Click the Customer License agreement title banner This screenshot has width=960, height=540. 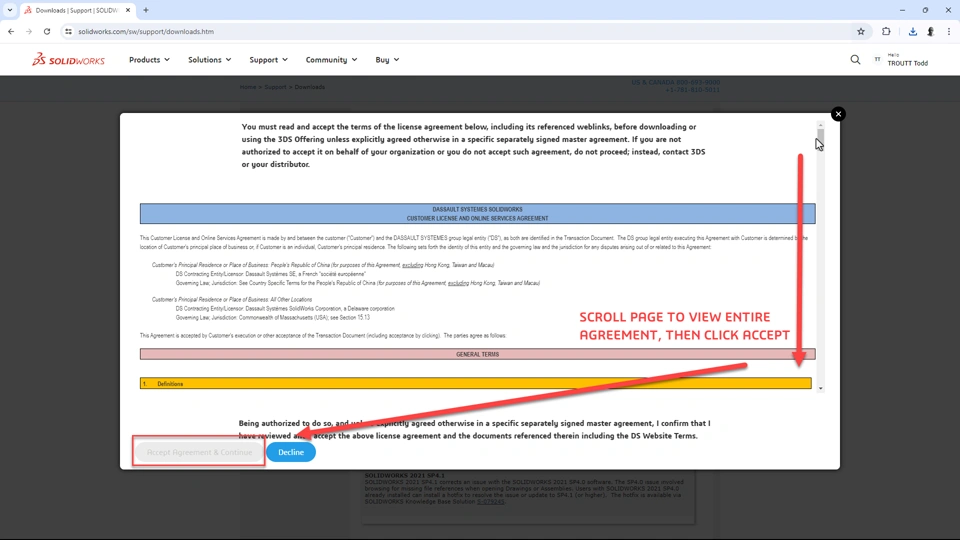[478, 214]
